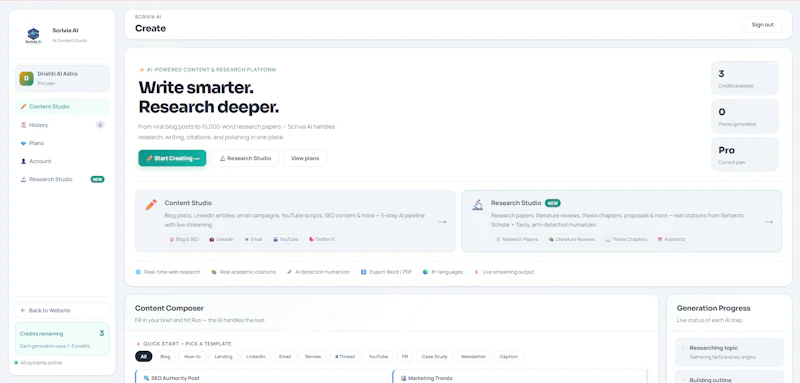Select the How-to template filter
This screenshot has height=383, width=800.
click(192, 356)
